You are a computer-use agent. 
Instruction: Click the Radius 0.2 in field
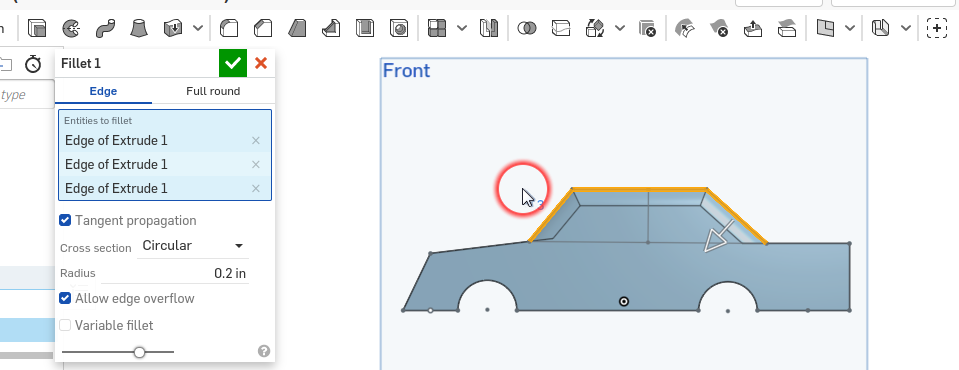click(175, 273)
